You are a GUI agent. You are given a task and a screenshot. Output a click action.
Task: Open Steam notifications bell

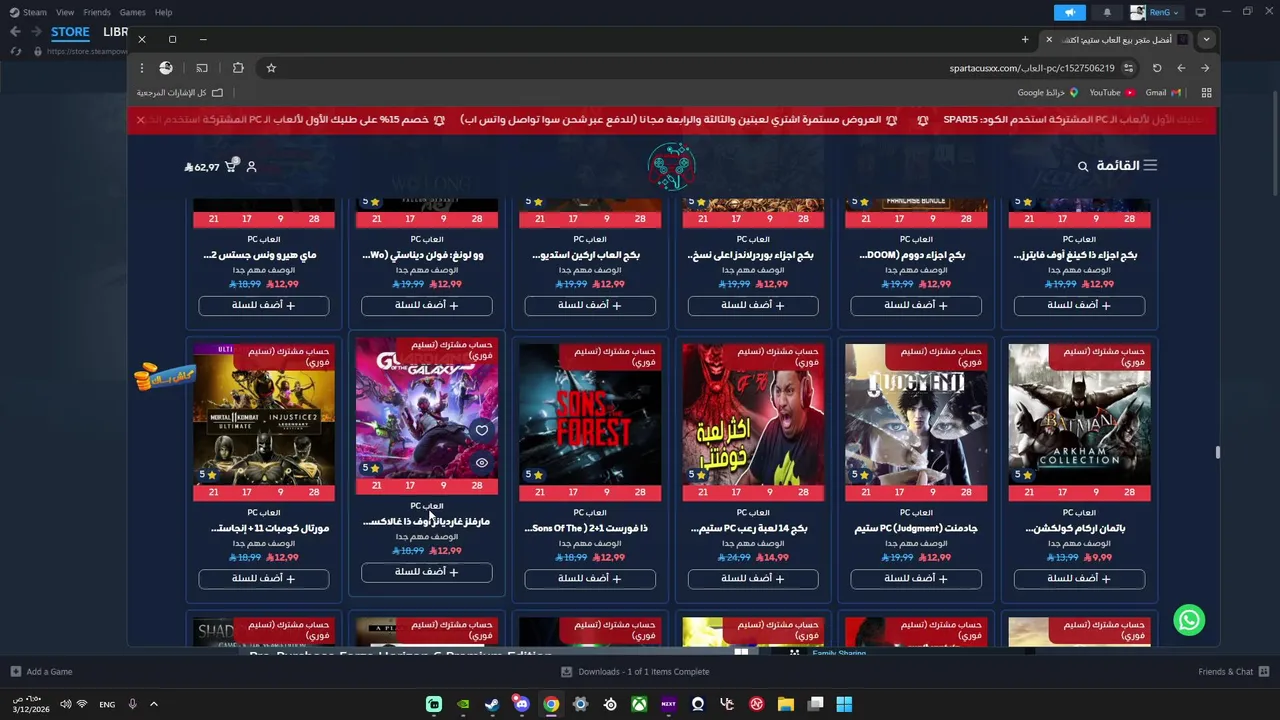(1107, 12)
